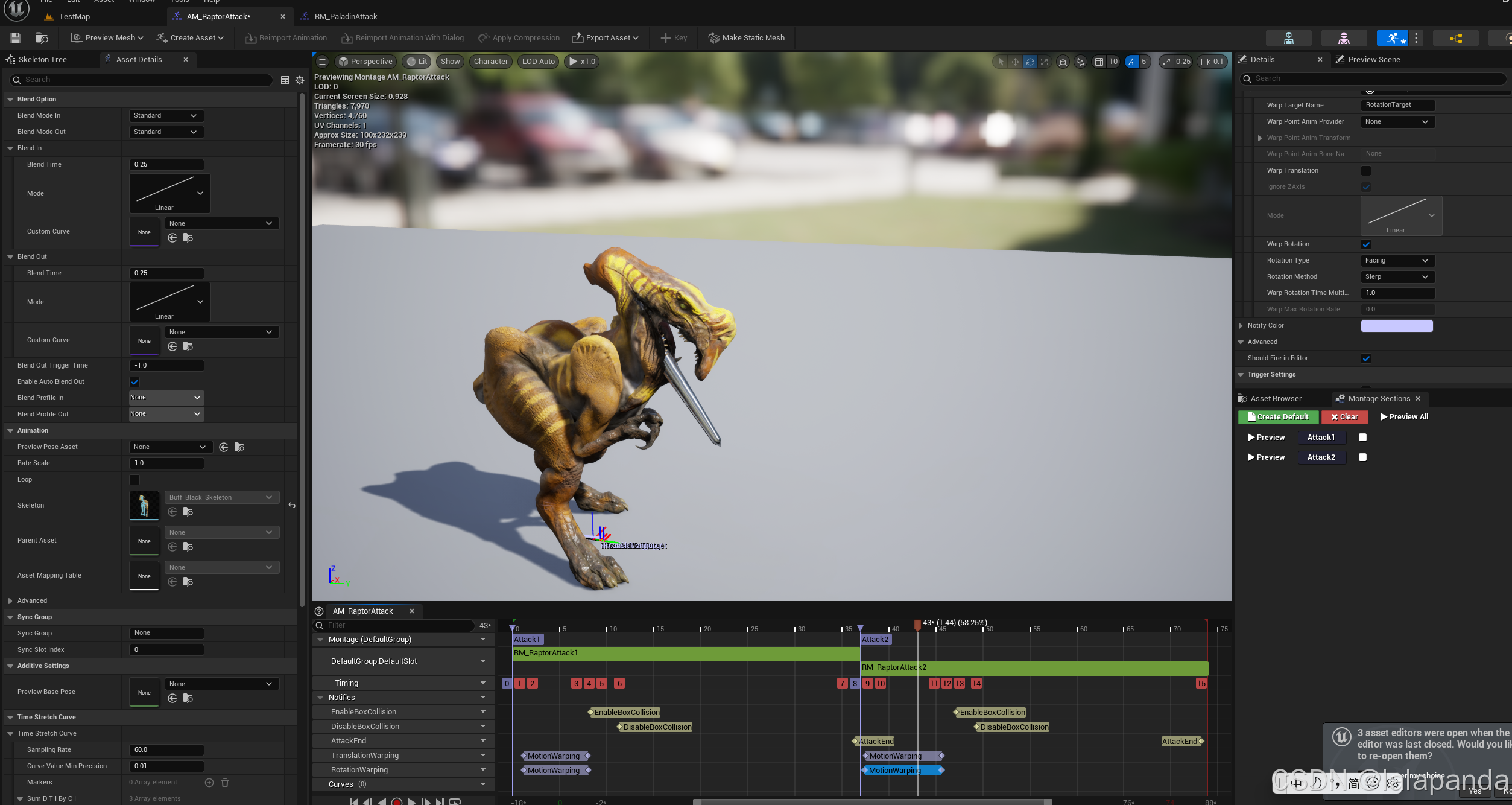Viewport: 1512px width, 805px height.
Task: Toggle grid snapping icon in viewport
Action: pos(1099,62)
